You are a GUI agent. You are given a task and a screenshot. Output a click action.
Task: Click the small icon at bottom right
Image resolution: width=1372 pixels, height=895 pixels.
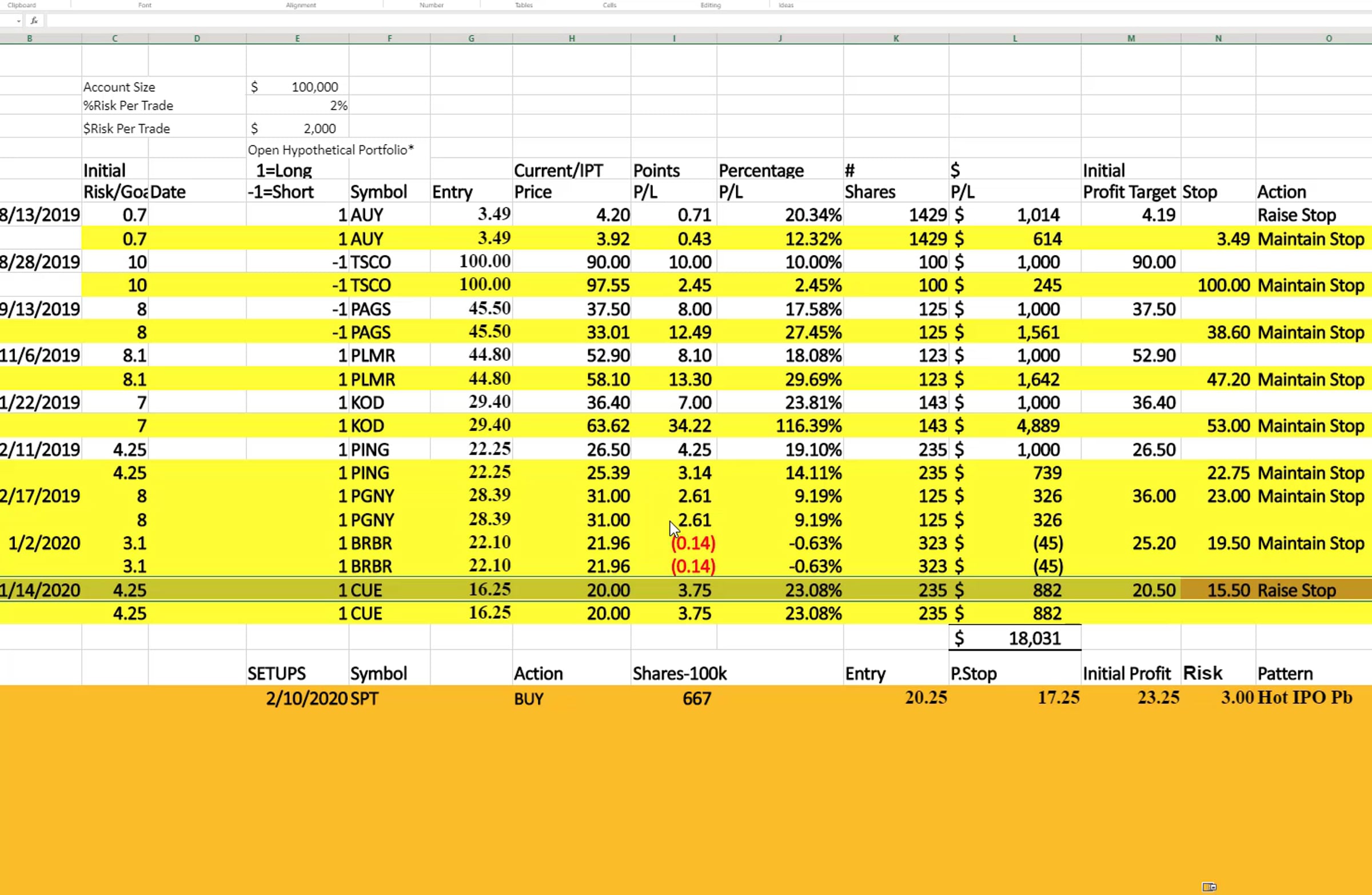click(1209, 887)
